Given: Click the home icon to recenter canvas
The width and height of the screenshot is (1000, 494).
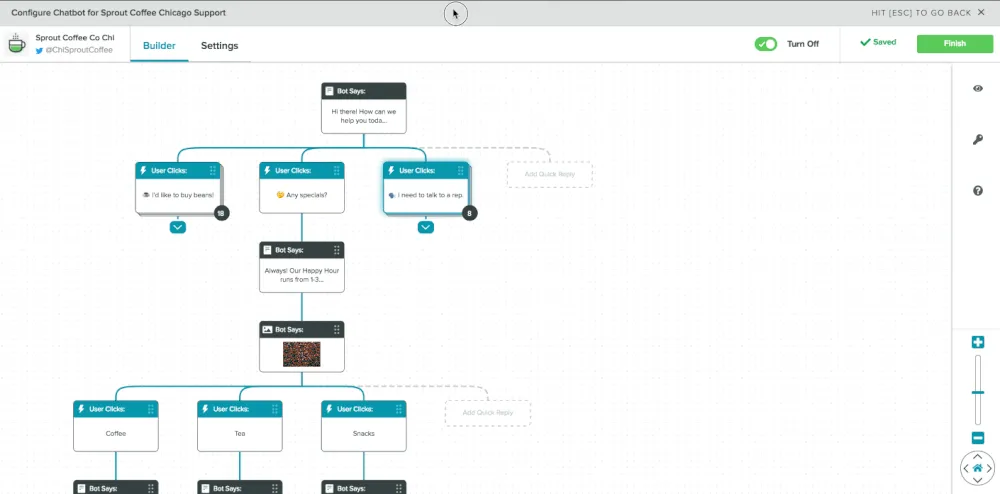Looking at the screenshot, I should pos(978,469).
